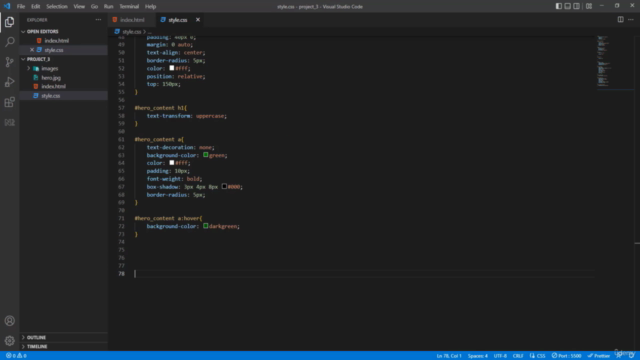Click the text-transform: uppercase line
Screen dimensions: 640x360
[x=187, y=116]
